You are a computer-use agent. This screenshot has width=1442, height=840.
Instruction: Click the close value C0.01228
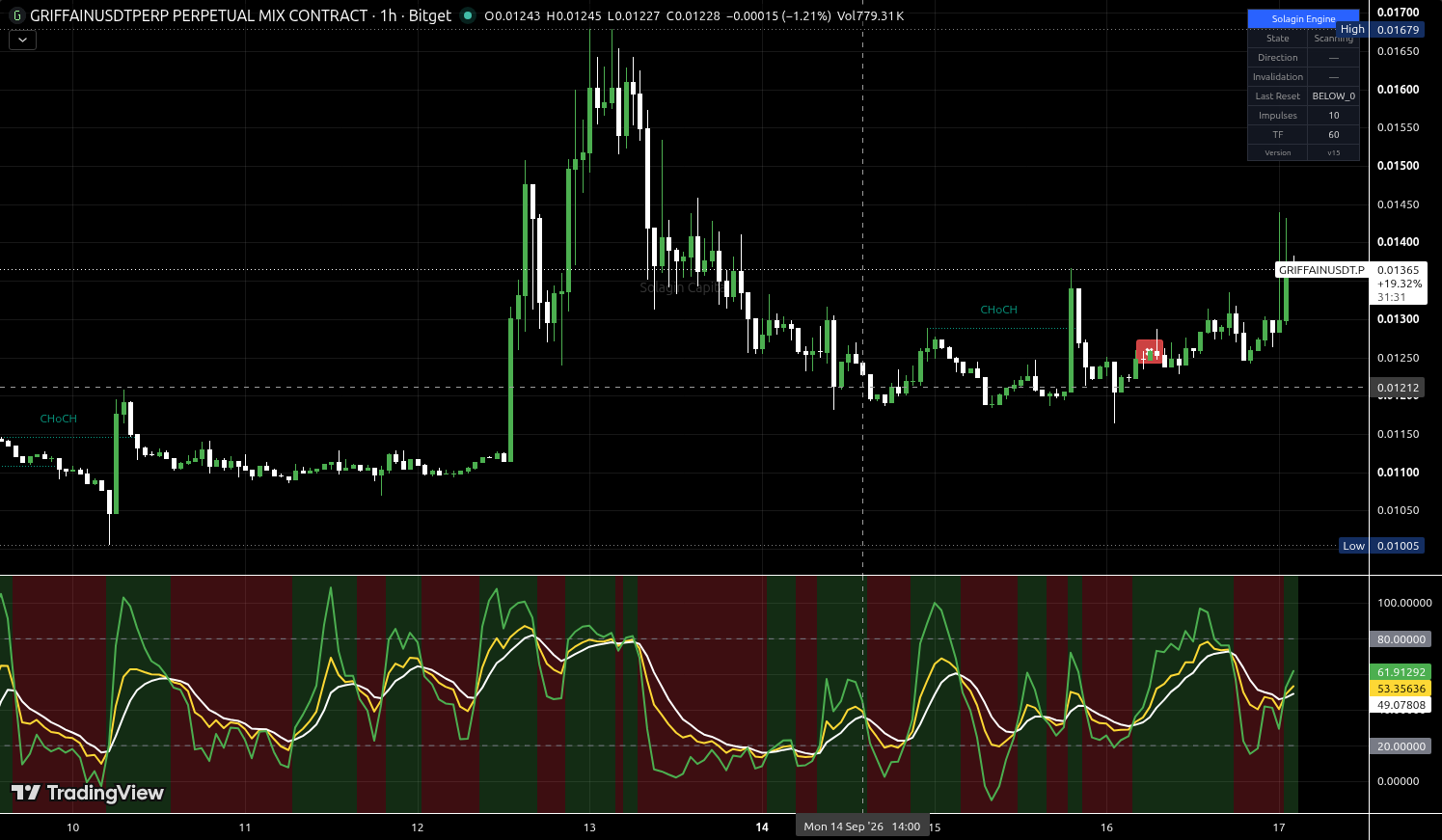coord(694,16)
